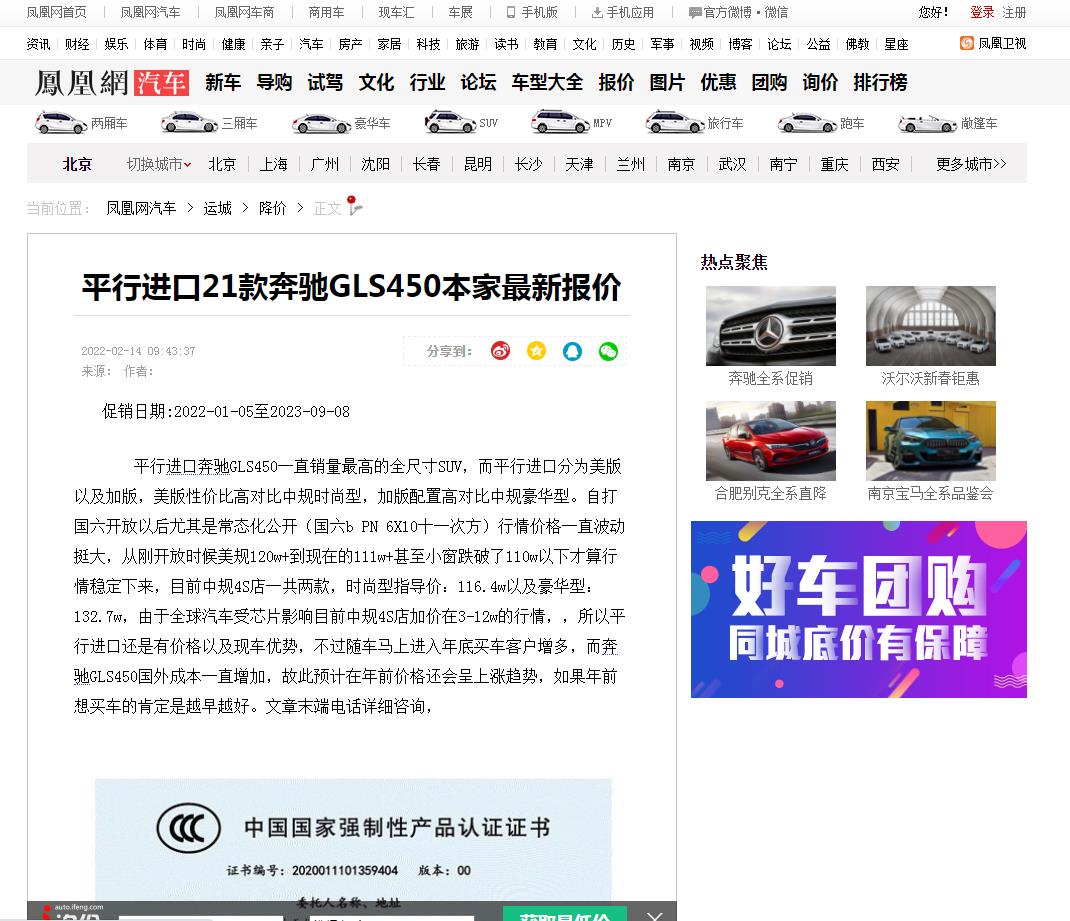Close the bottom inquiry bar
The width and height of the screenshot is (1070, 921).
654,916
